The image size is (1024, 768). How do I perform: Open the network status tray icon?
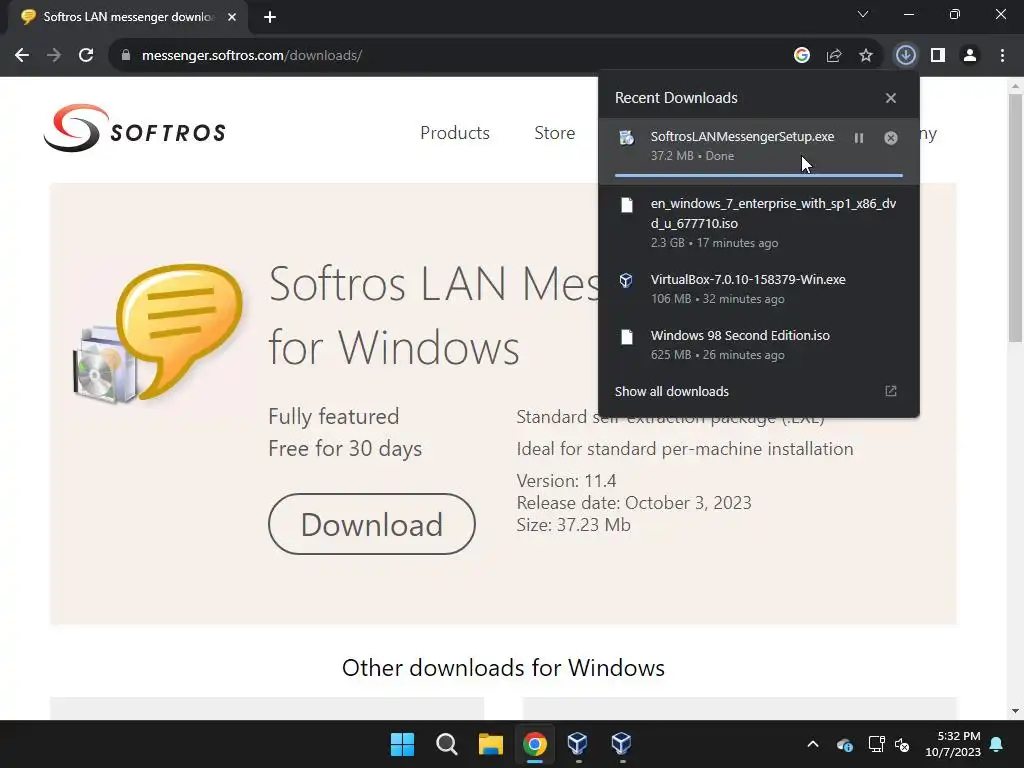(876, 744)
